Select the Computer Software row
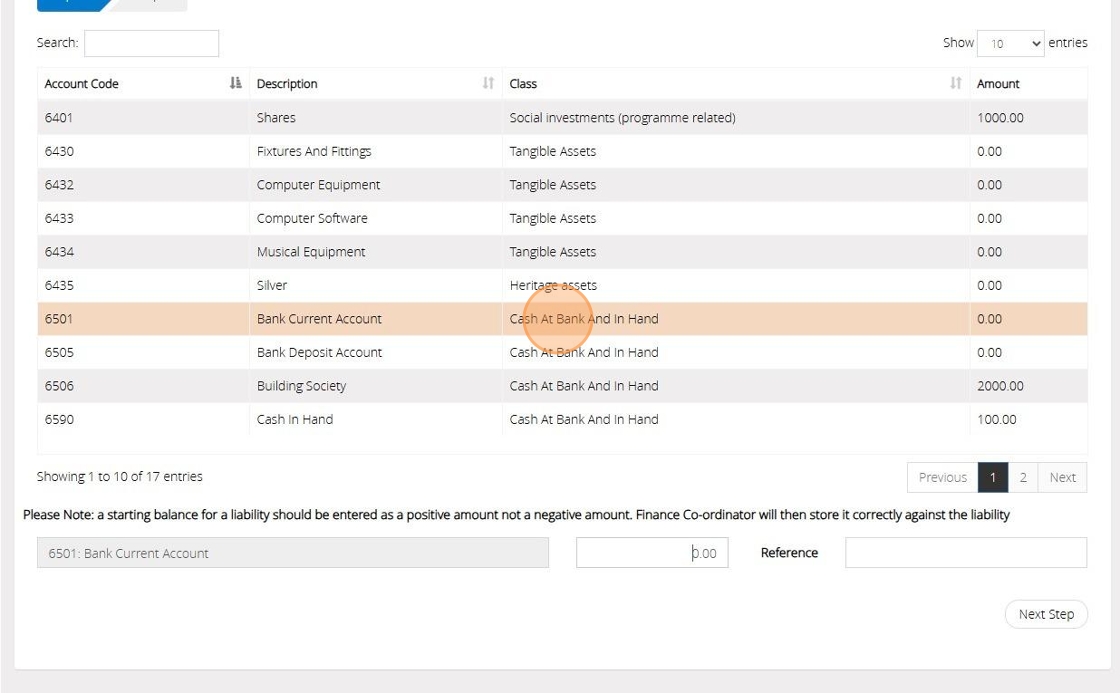This screenshot has width=1120, height=693. click(311, 219)
